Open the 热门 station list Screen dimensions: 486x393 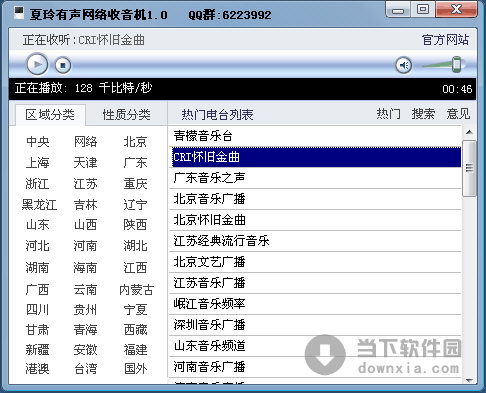pyautogui.click(x=388, y=114)
